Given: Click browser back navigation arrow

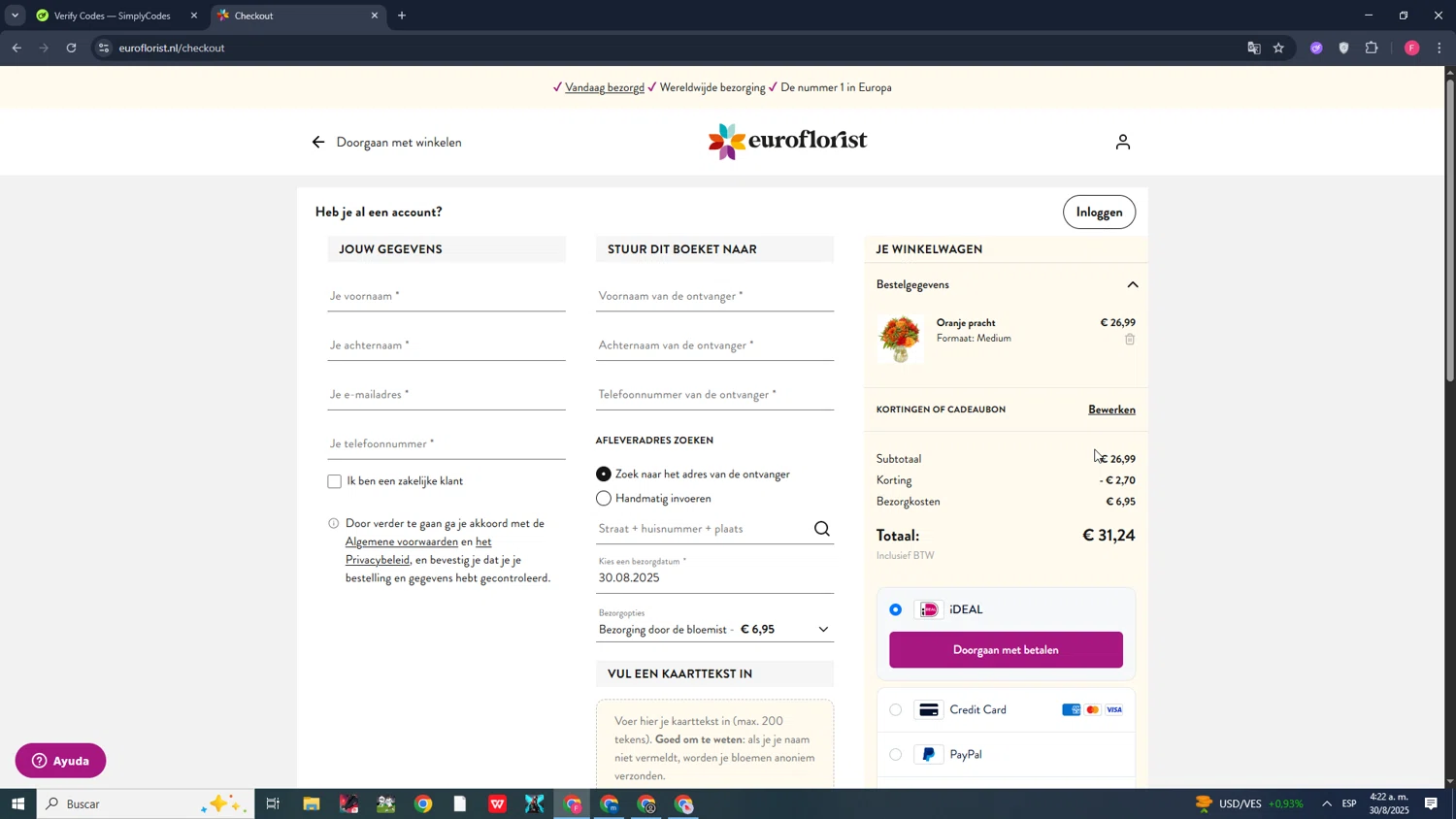Looking at the screenshot, I should [17, 48].
